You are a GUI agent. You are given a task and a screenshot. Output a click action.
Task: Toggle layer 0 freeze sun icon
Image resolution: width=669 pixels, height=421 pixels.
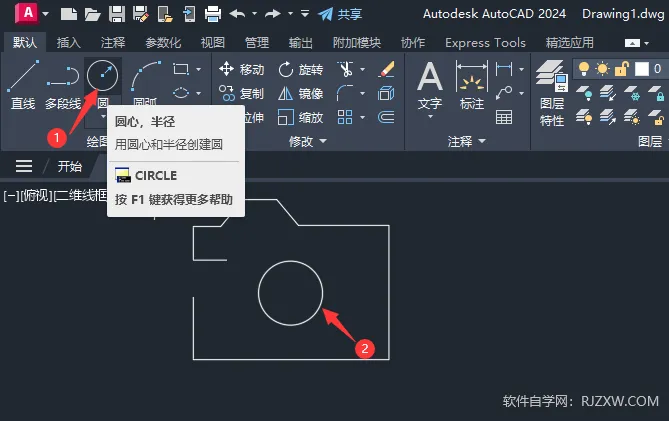pyautogui.click(x=602, y=69)
